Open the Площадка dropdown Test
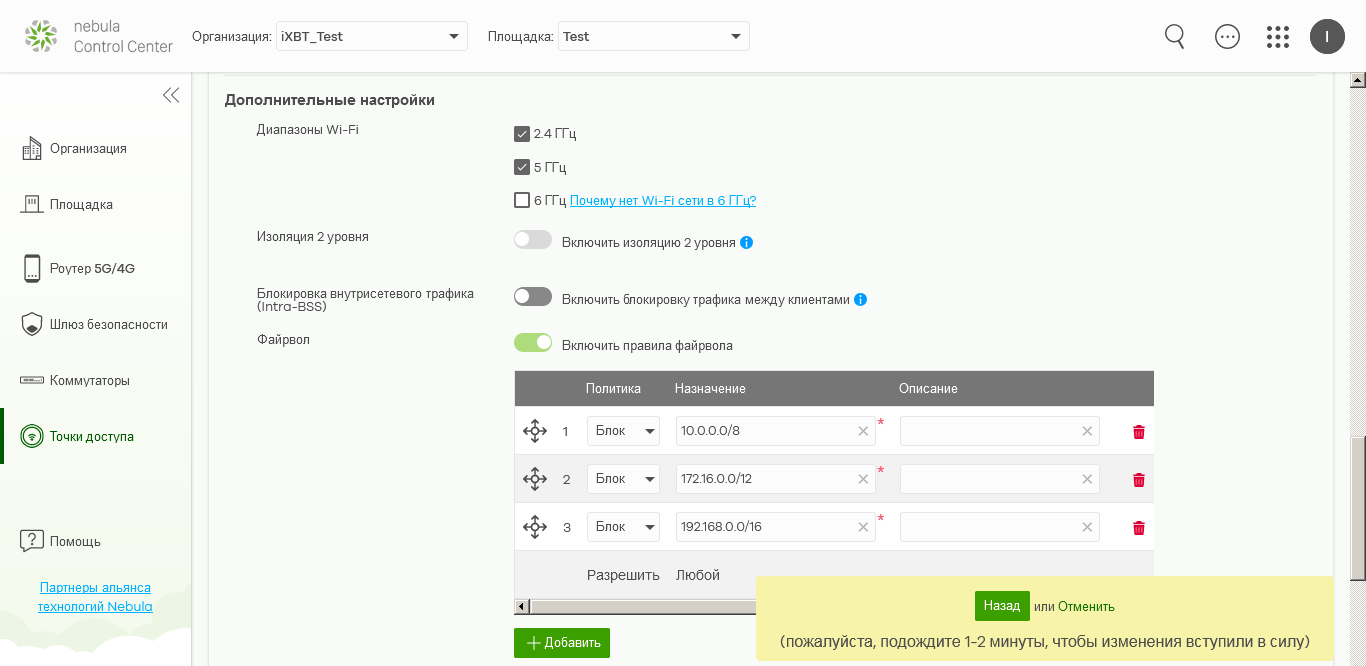The width and height of the screenshot is (1366, 666). (x=653, y=37)
